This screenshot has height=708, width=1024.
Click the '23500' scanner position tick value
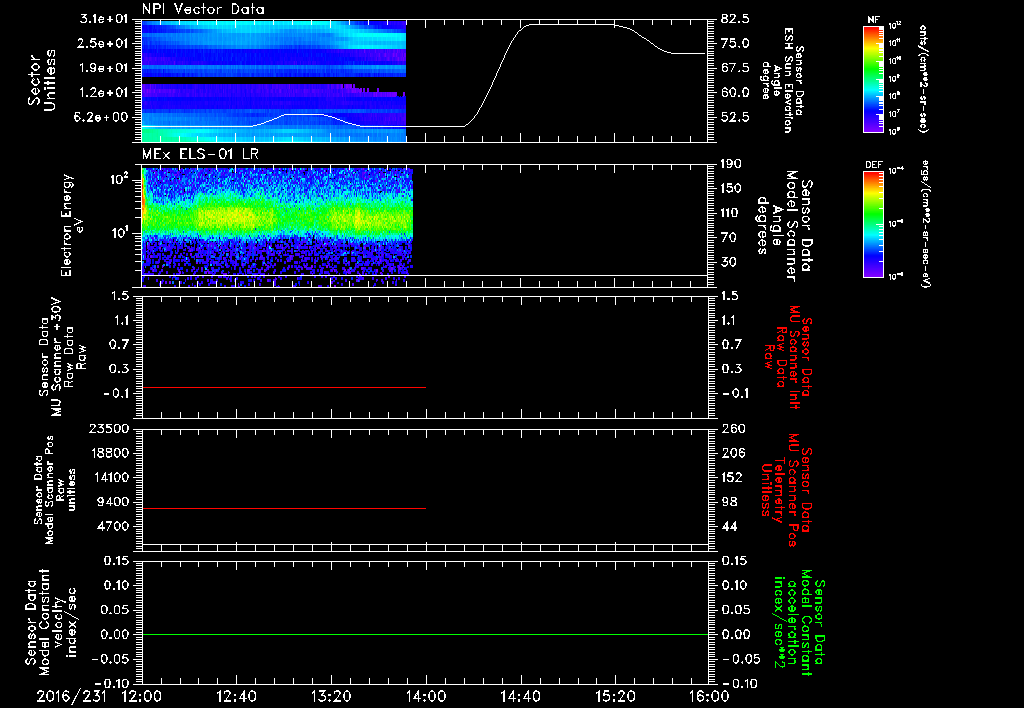[x=109, y=428]
